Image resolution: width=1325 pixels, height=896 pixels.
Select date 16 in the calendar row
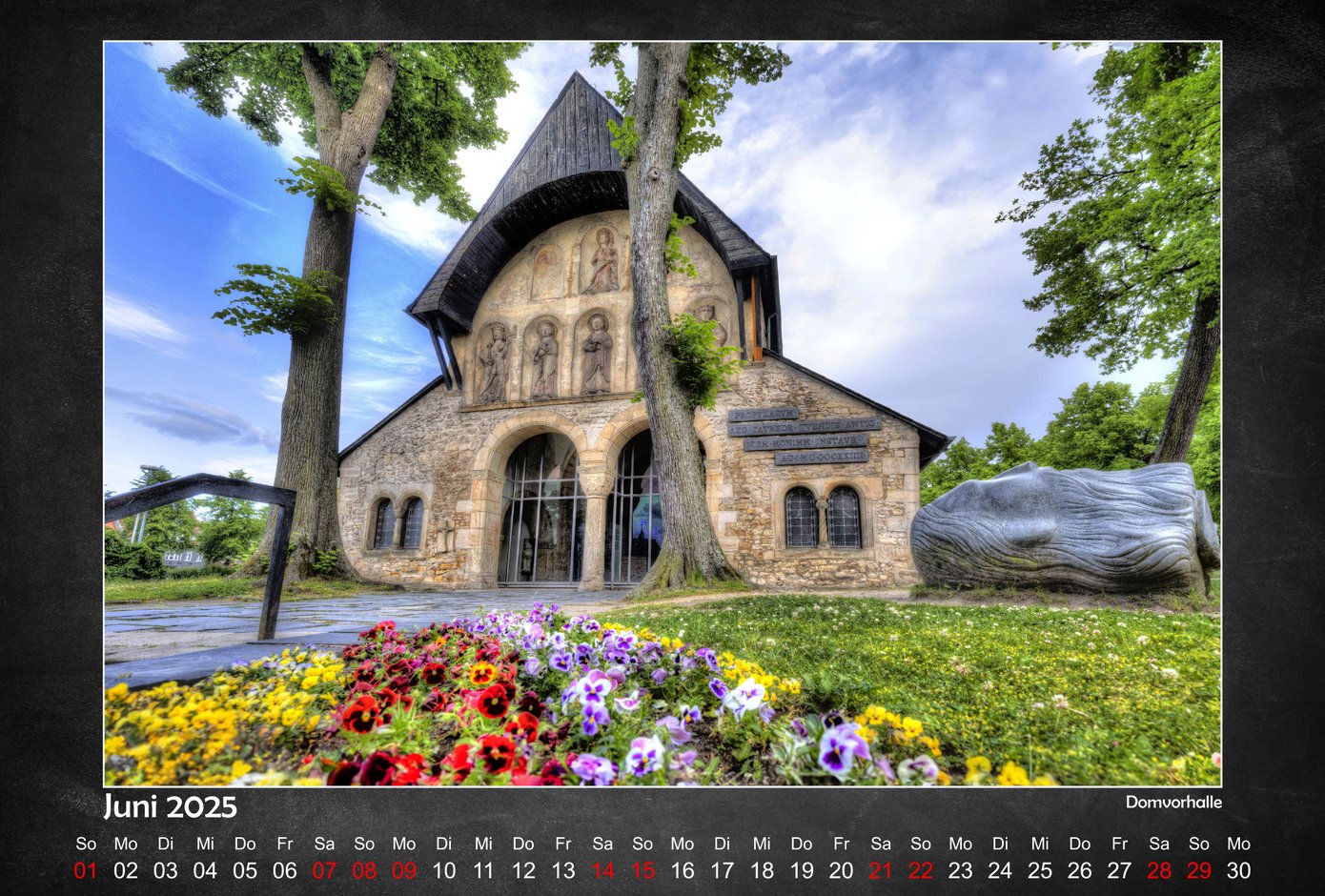(x=683, y=870)
